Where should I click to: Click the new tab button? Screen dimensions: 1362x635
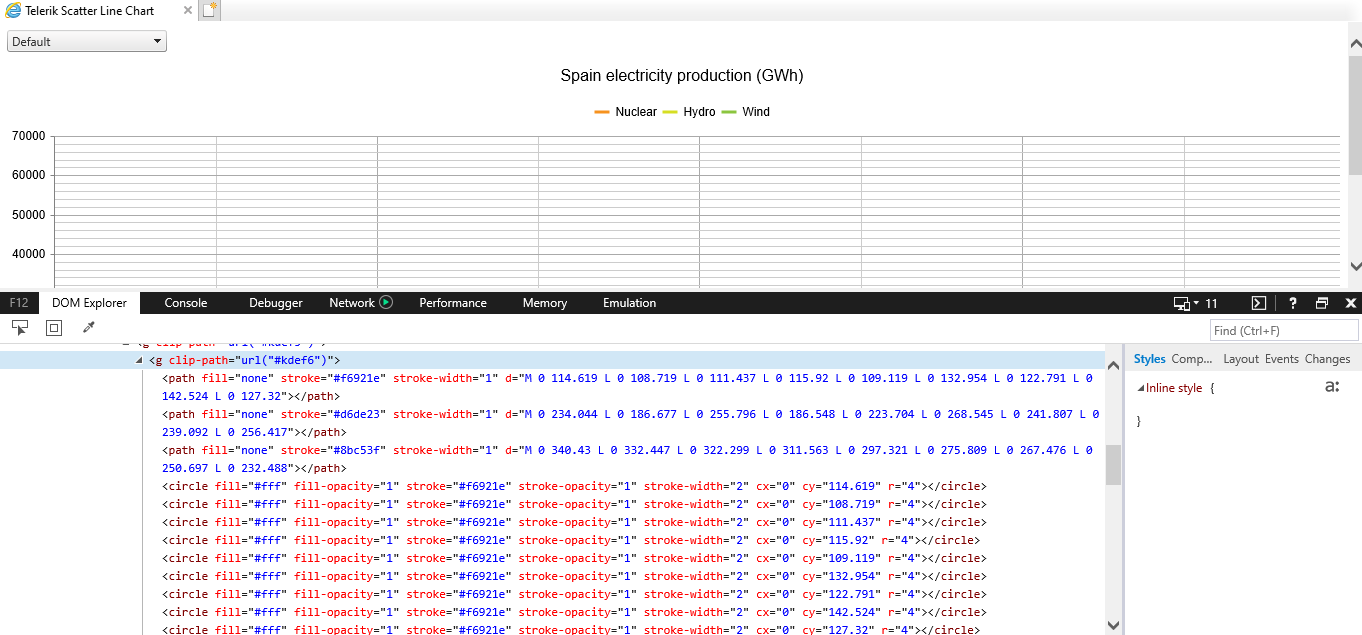209,10
